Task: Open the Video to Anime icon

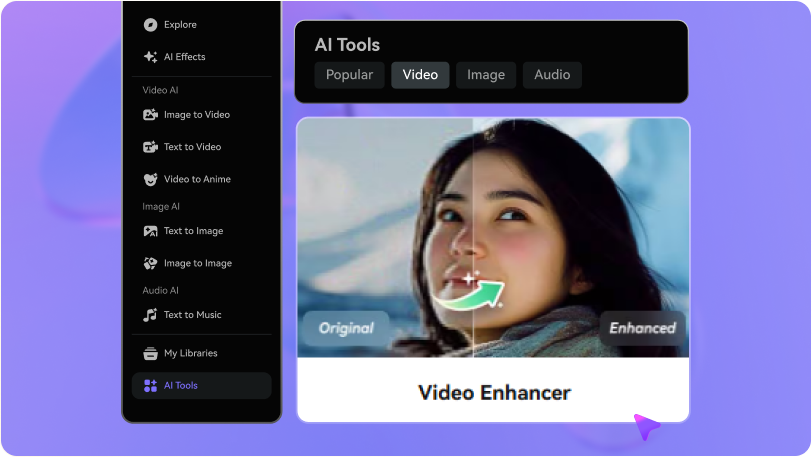Action: (150, 179)
